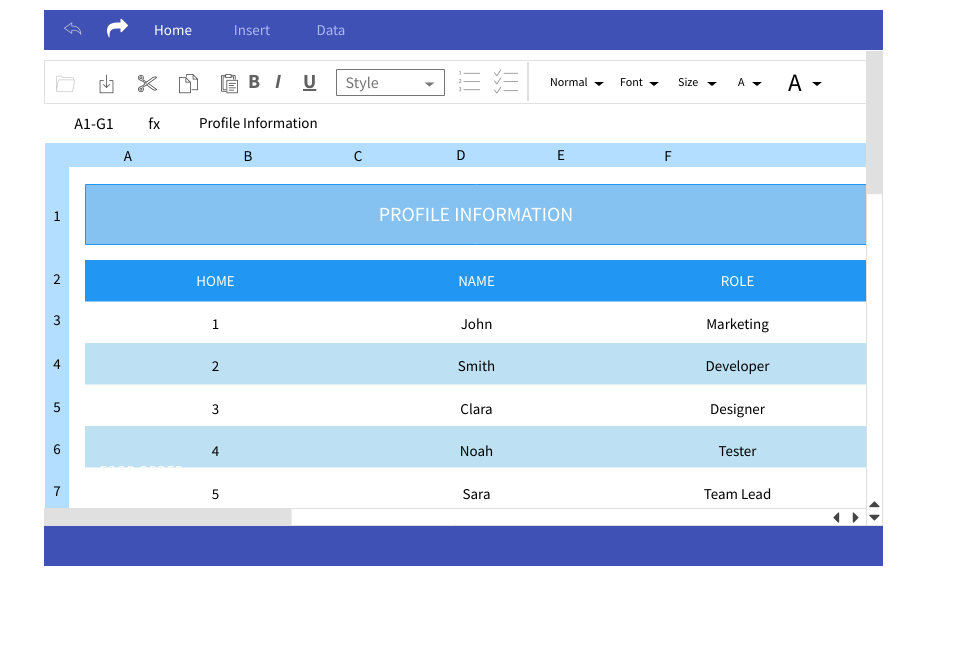Toggle Underline formatting
953x666 pixels.
309,82
